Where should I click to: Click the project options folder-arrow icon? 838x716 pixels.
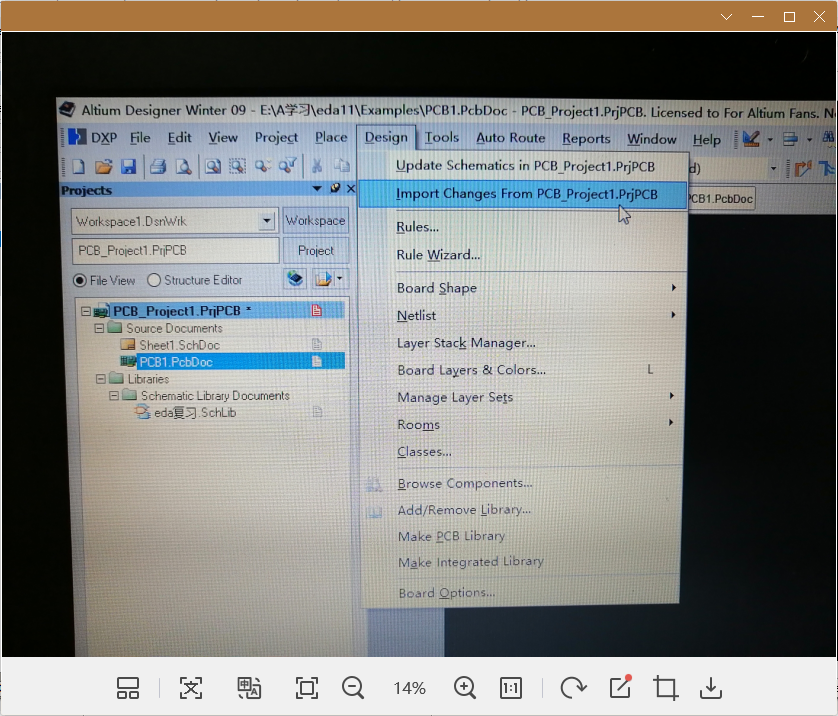(x=323, y=278)
